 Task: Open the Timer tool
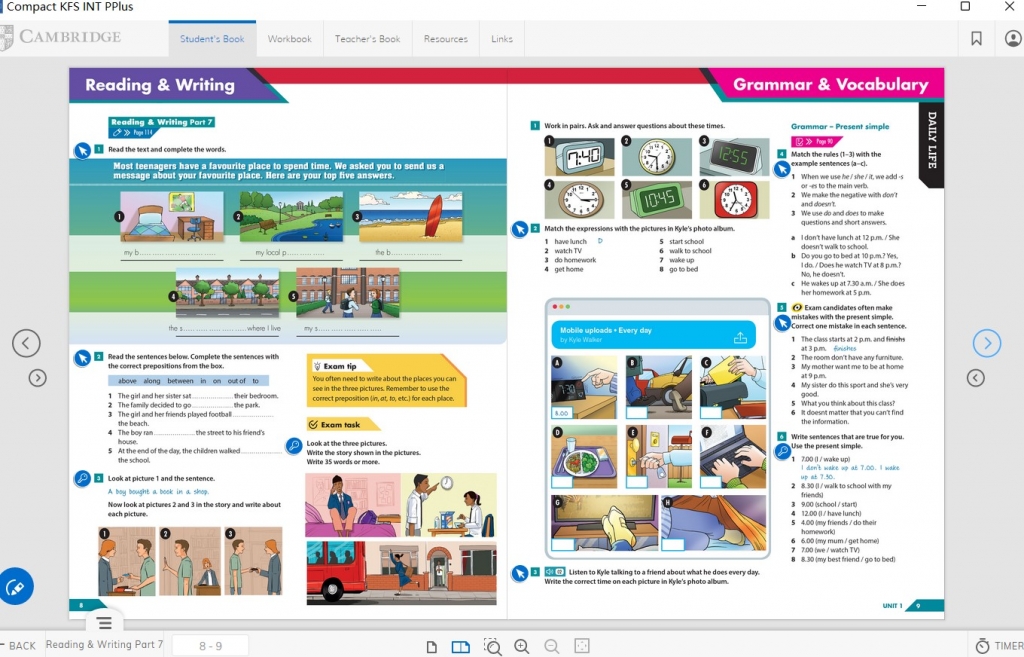(999, 646)
